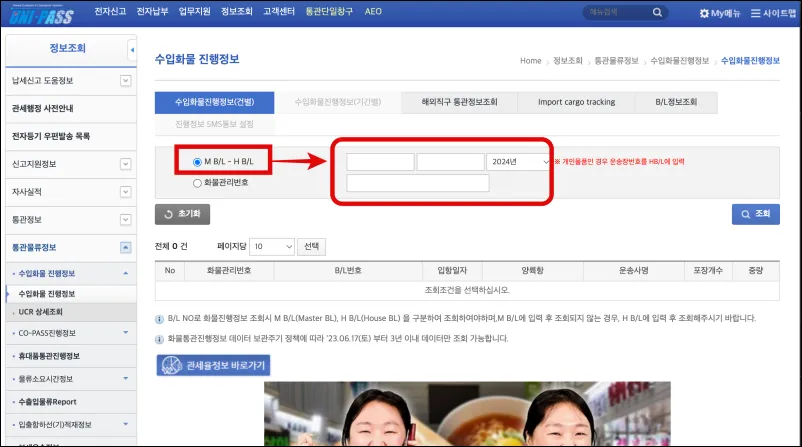This screenshot has width=802, height=447.
Task: Expand 납세신고 도움정보 menu
Action: point(125,81)
